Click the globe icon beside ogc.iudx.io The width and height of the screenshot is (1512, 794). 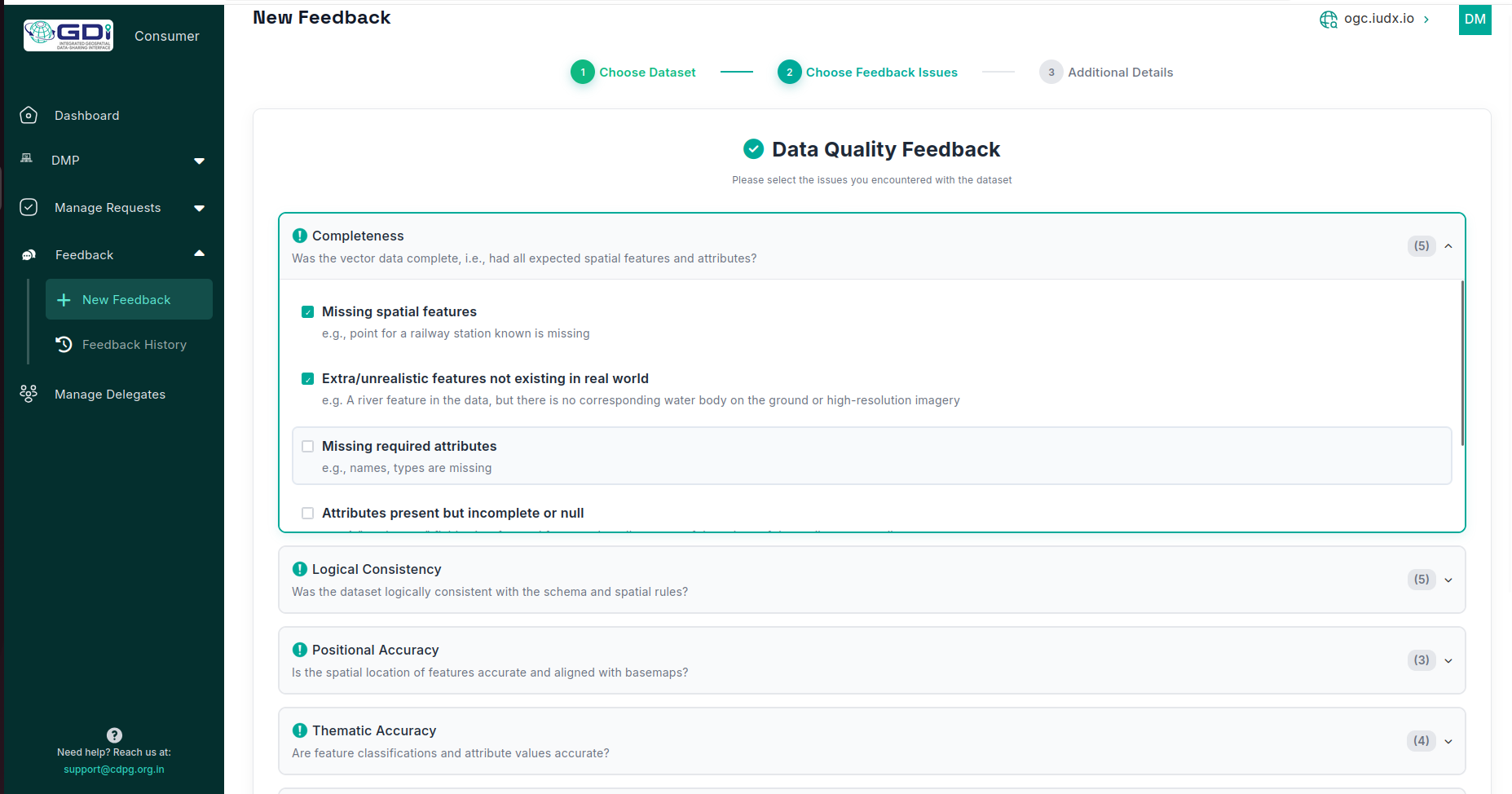(1328, 20)
